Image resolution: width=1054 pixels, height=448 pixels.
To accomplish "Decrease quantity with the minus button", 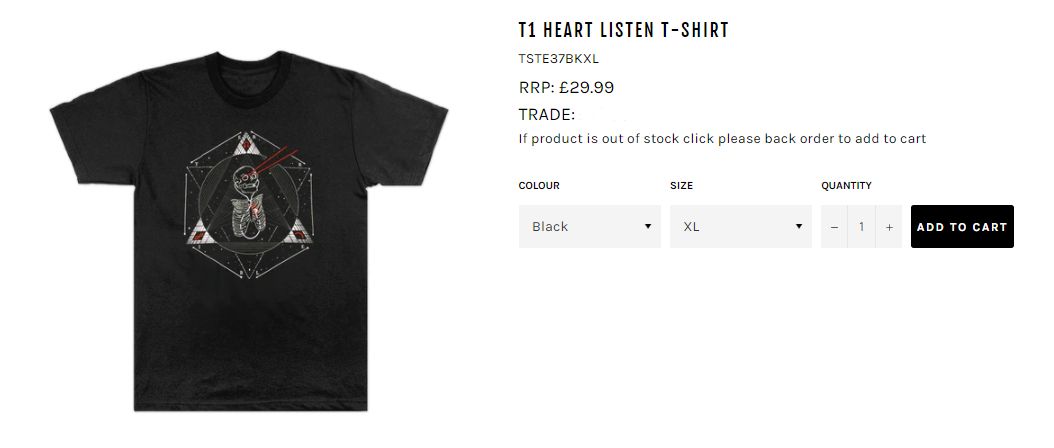I will pyautogui.click(x=834, y=227).
